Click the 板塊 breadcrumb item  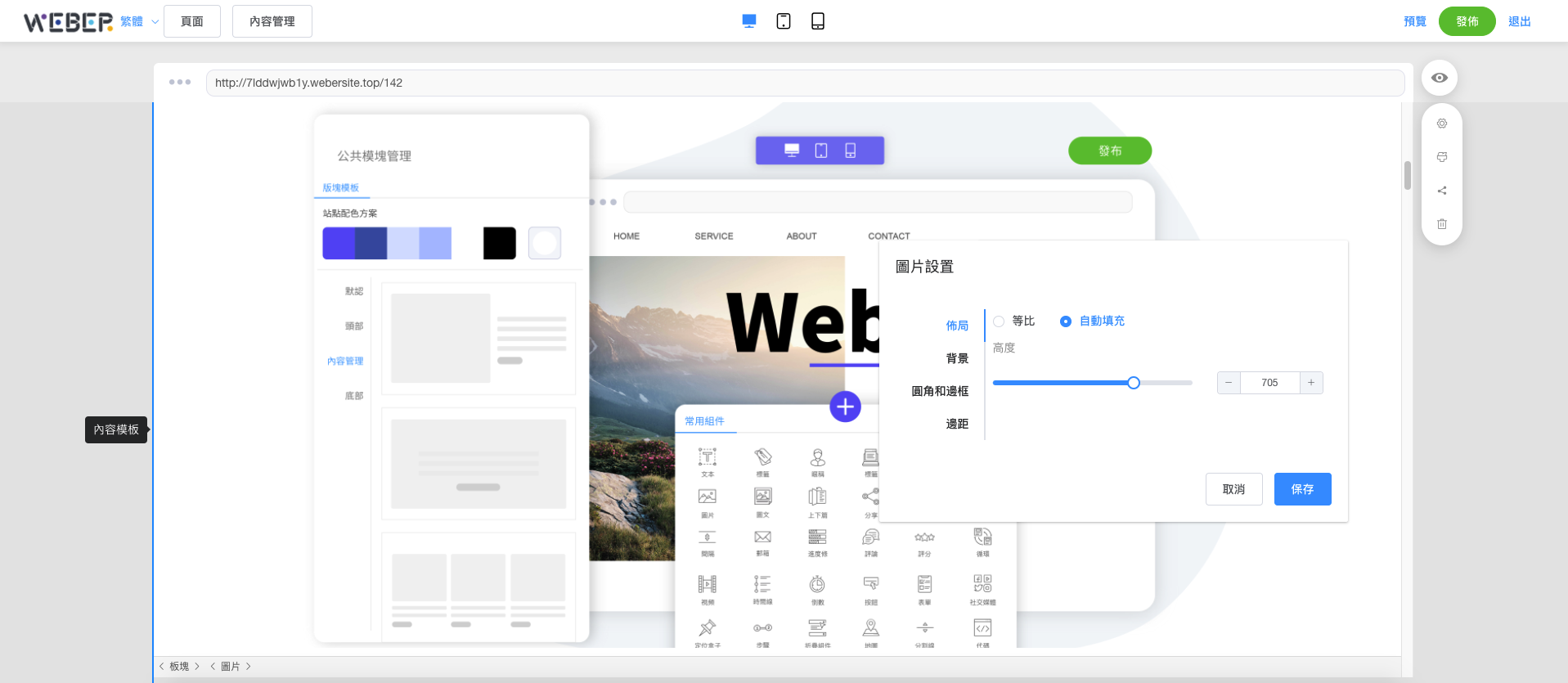tap(179, 667)
